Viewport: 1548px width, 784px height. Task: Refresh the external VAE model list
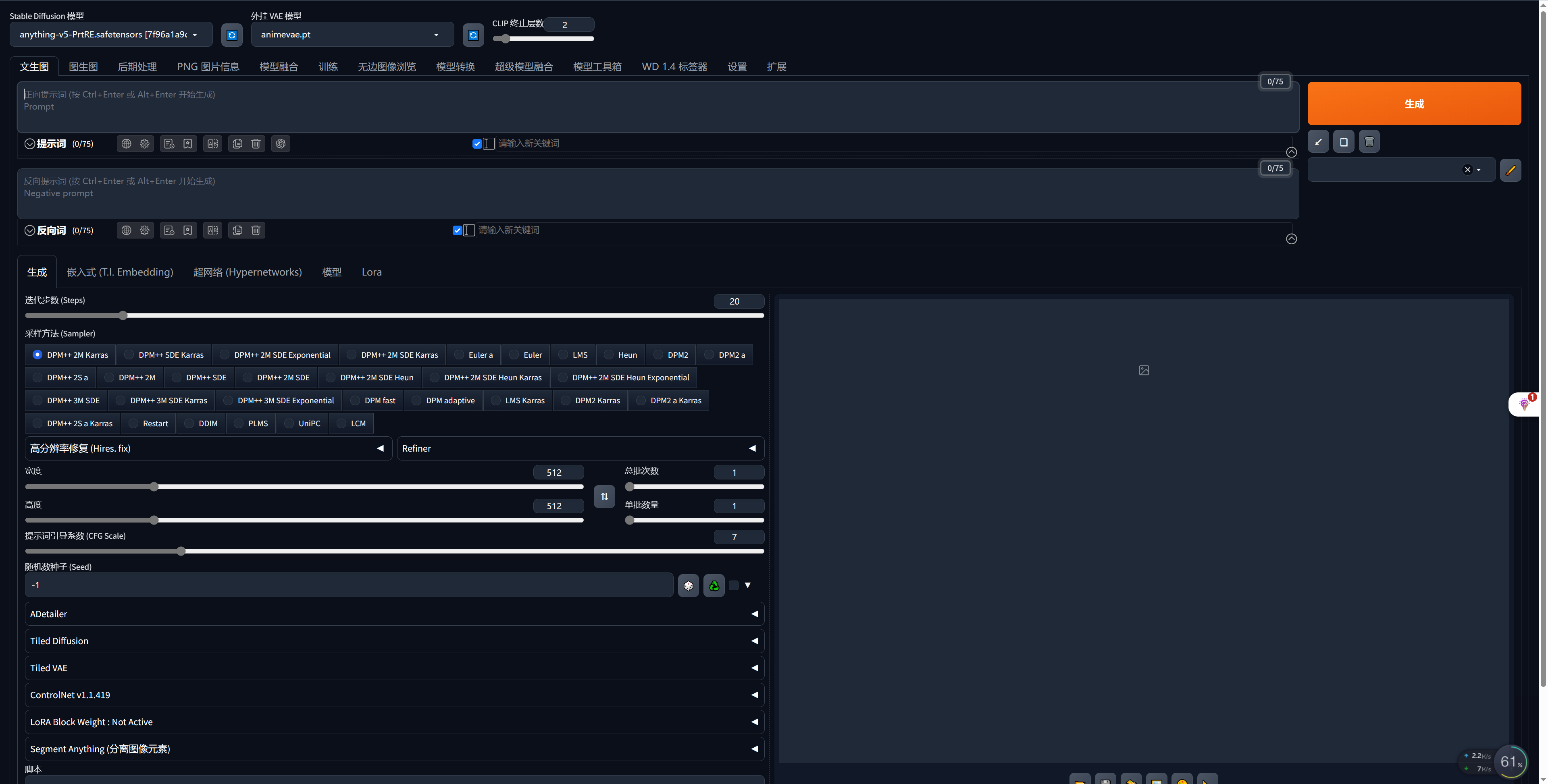click(473, 35)
